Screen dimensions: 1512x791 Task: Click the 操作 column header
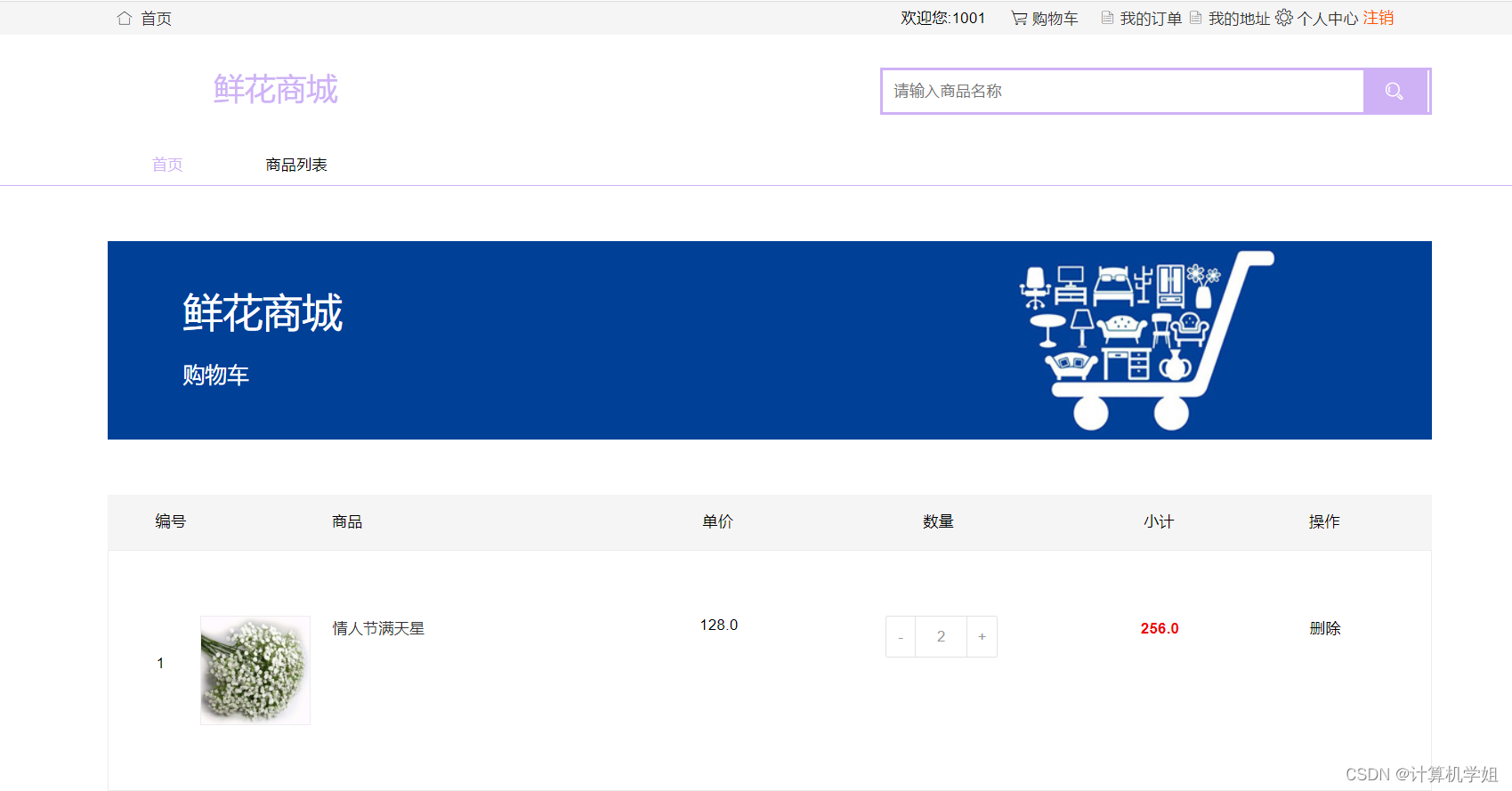1324,521
